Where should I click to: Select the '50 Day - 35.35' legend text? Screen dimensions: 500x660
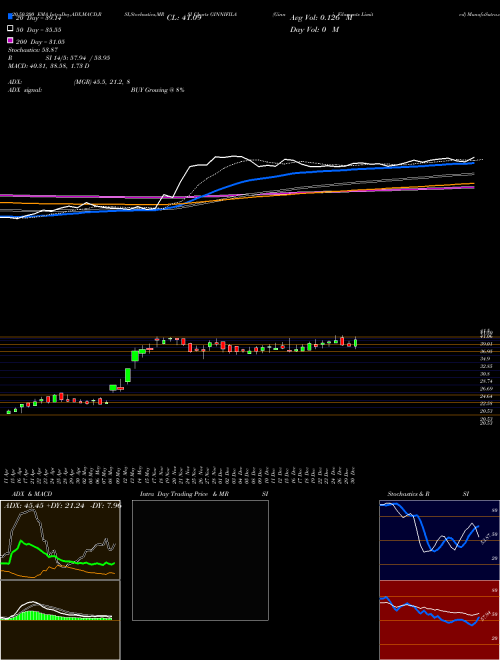click(39, 30)
